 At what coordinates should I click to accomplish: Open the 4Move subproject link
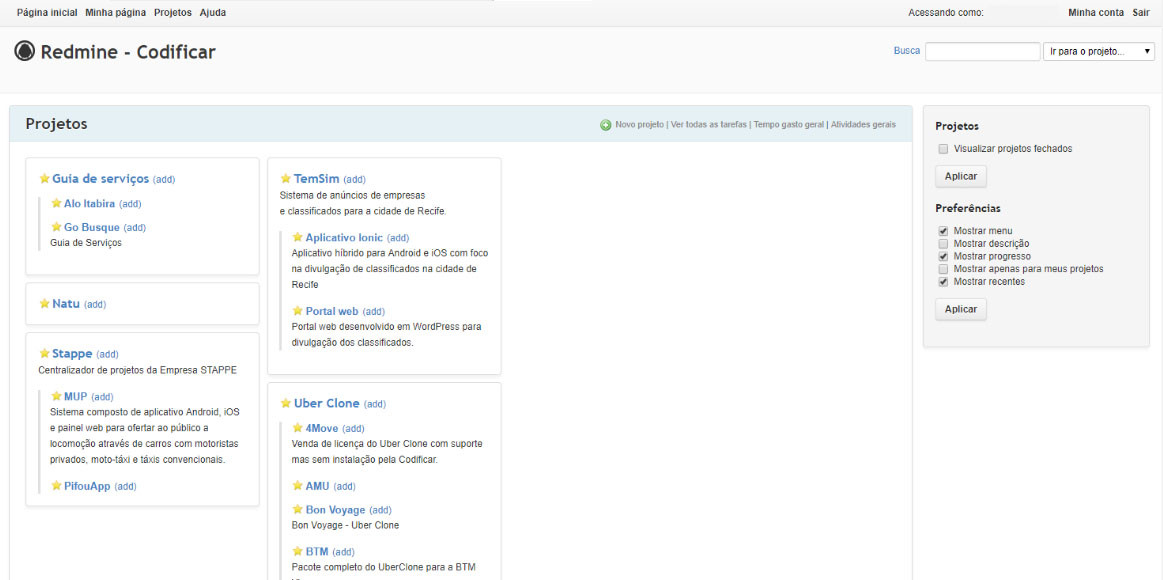[322, 428]
